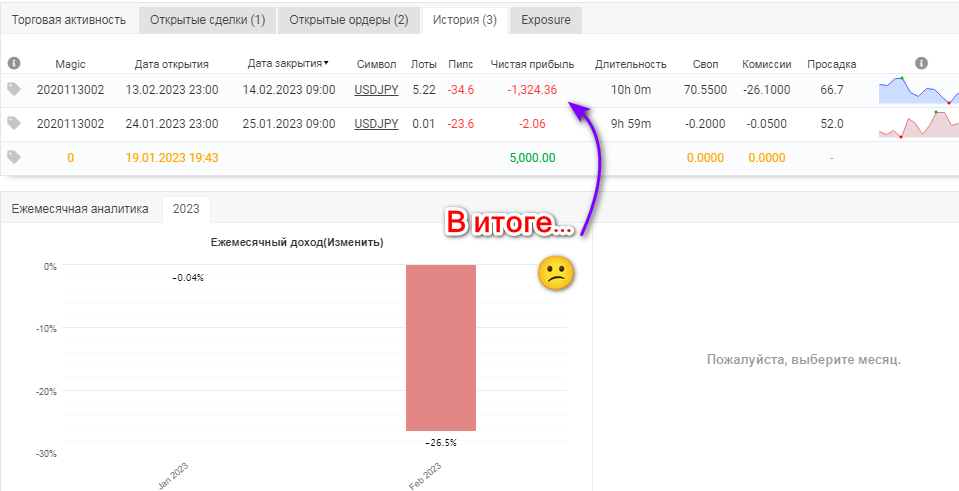
Task: Click tag icon in 24.01.2023 trade row
Action: pos(14,124)
